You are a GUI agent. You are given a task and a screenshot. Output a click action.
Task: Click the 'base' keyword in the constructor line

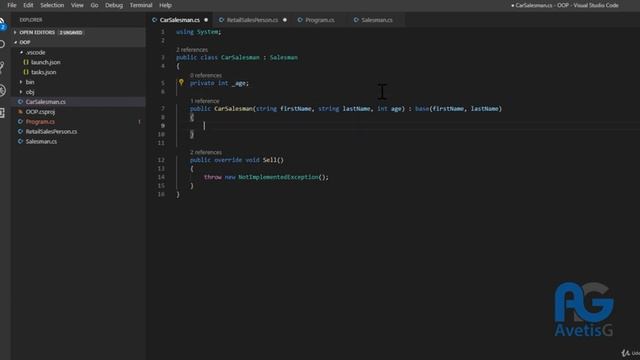(422, 109)
